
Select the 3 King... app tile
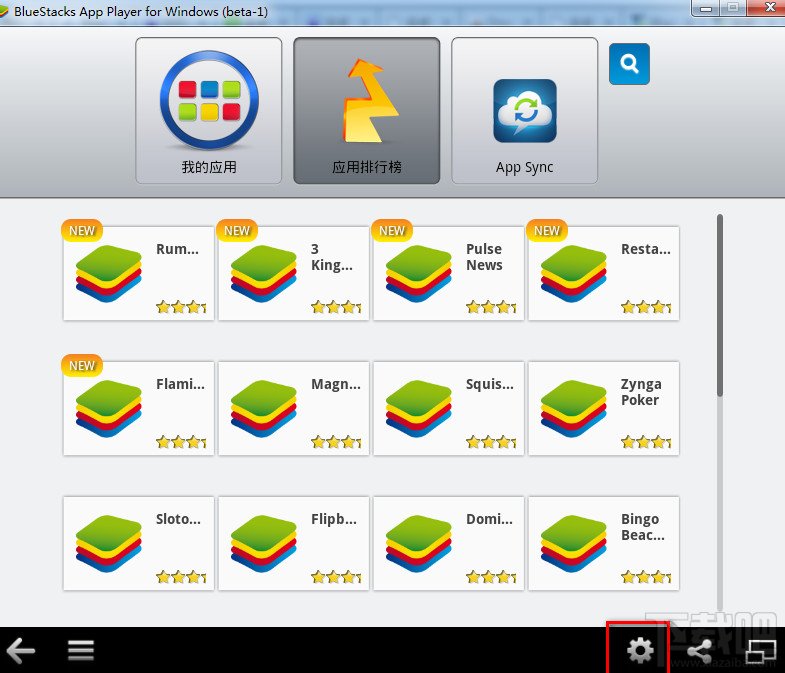pos(293,273)
